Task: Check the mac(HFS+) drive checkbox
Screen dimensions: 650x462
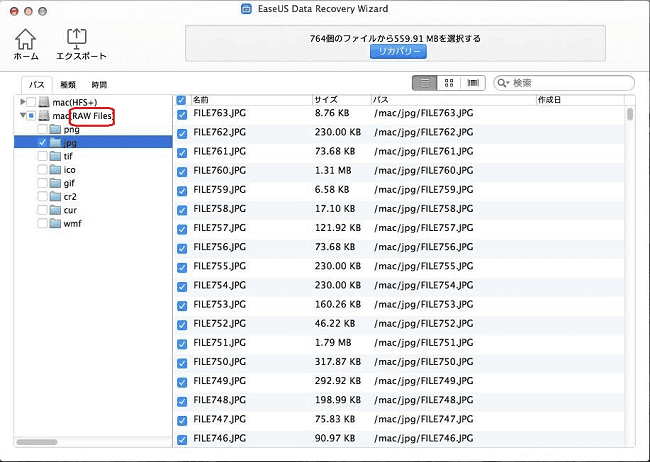Action: tap(32, 102)
